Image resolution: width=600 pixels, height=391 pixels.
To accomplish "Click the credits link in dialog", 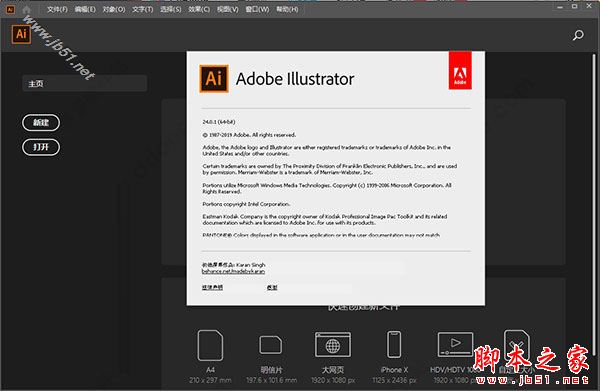I will (x=272, y=287).
